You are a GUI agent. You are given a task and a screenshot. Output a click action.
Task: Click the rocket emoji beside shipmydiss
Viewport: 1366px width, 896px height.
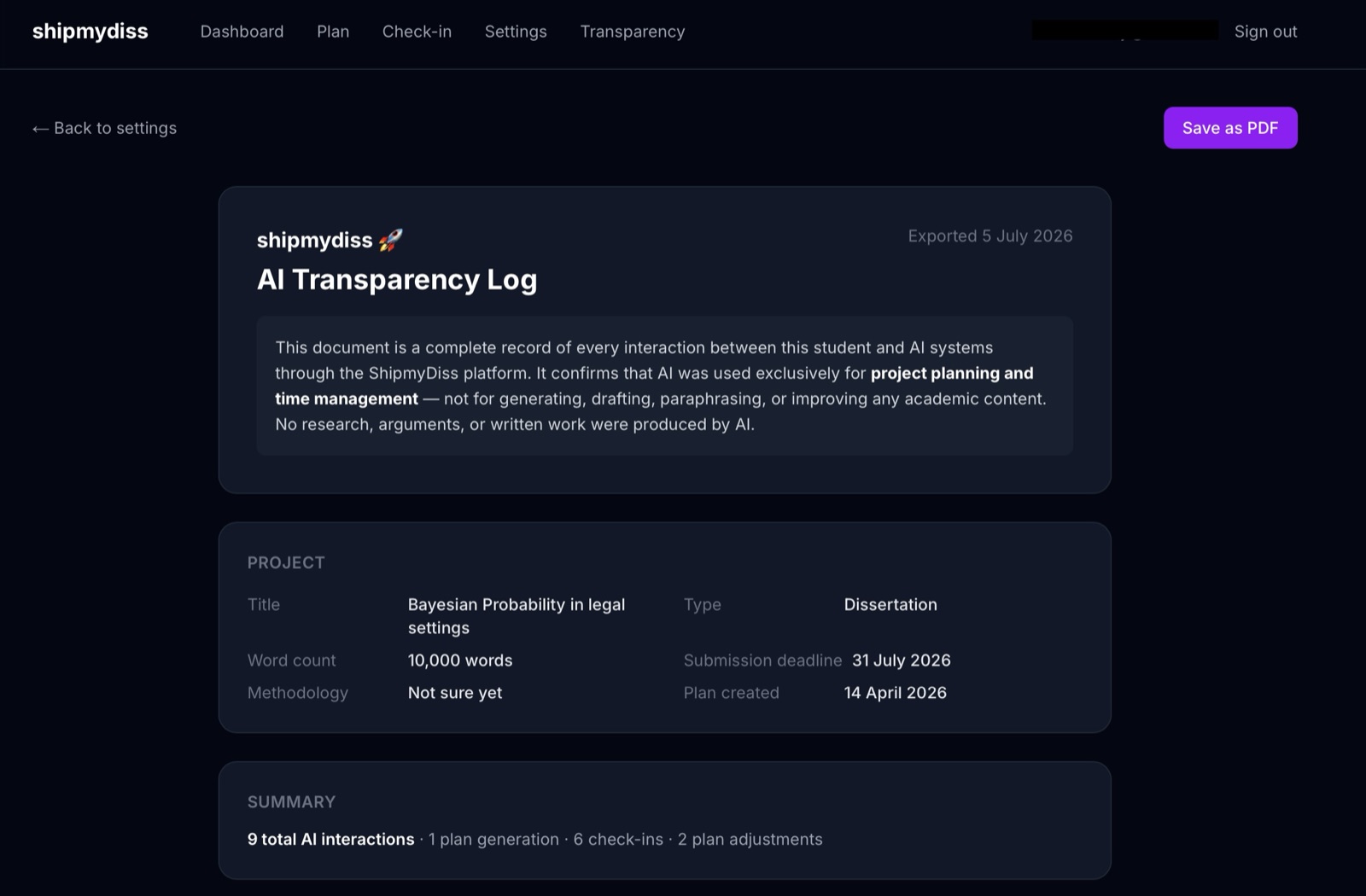coord(390,240)
